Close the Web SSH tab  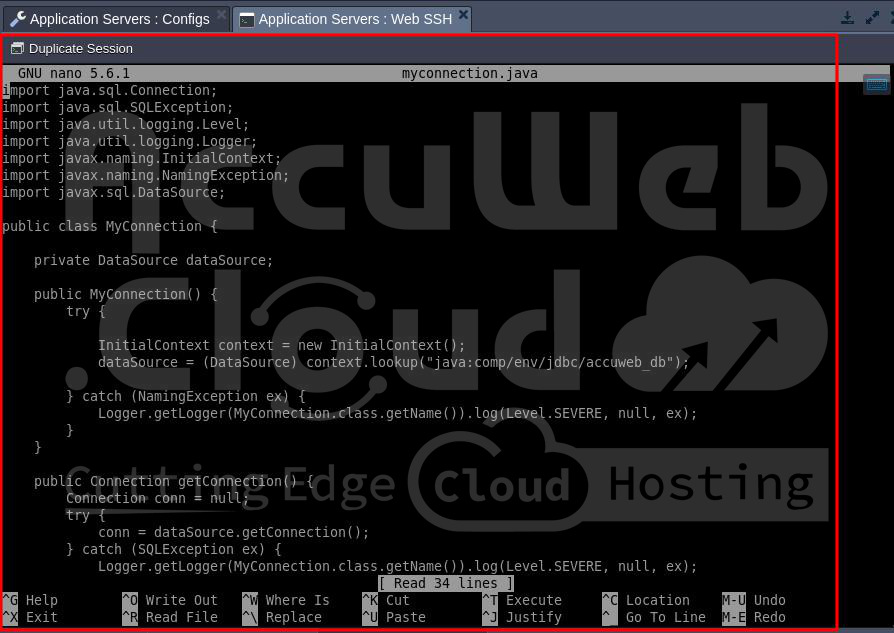(464, 14)
